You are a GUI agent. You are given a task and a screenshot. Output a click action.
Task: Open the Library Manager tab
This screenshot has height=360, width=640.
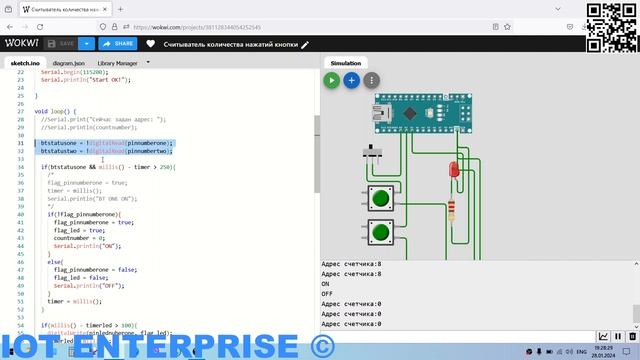(x=118, y=63)
